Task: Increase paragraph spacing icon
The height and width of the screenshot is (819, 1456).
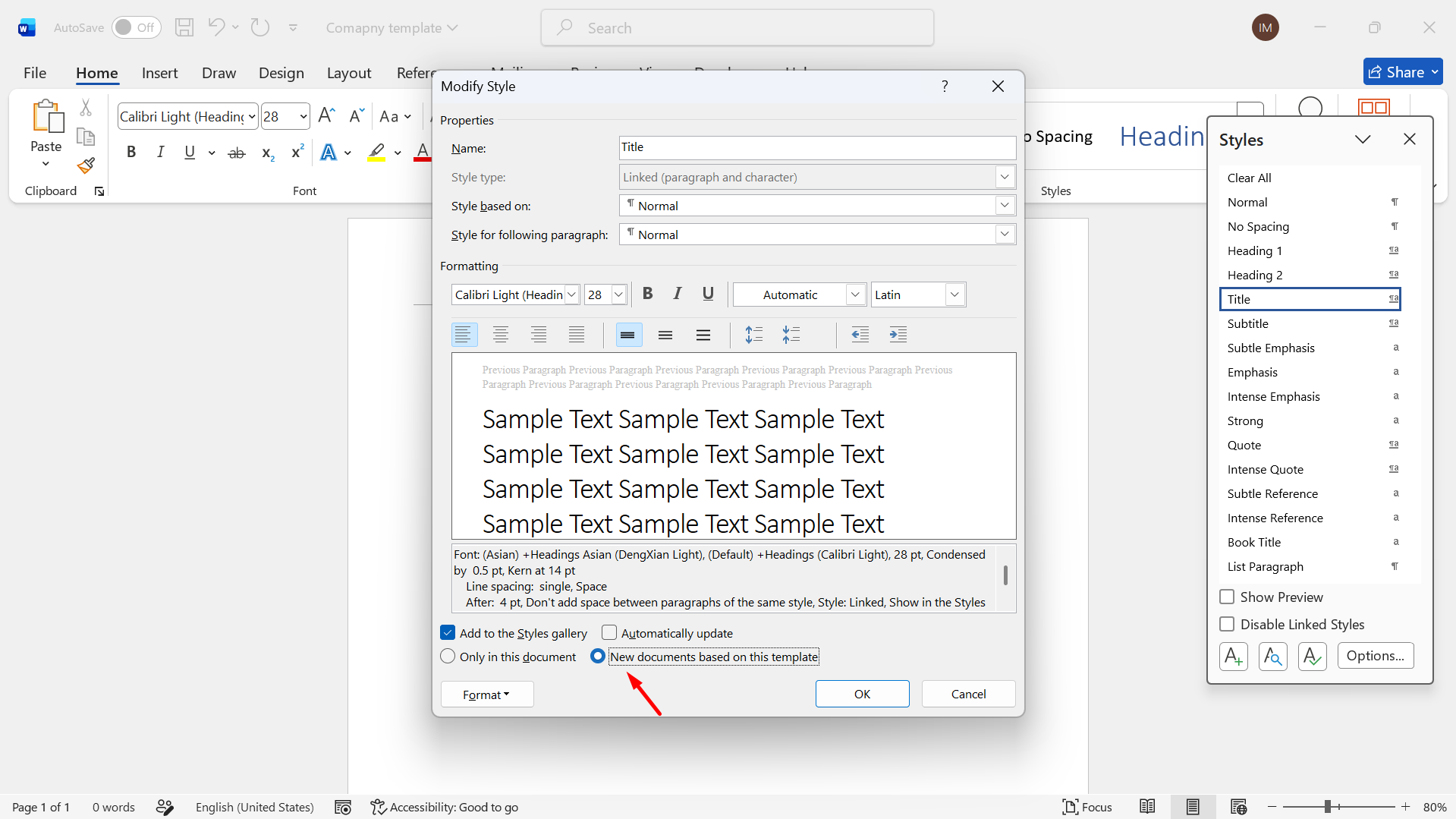Action: pyautogui.click(x=753, y=335)
